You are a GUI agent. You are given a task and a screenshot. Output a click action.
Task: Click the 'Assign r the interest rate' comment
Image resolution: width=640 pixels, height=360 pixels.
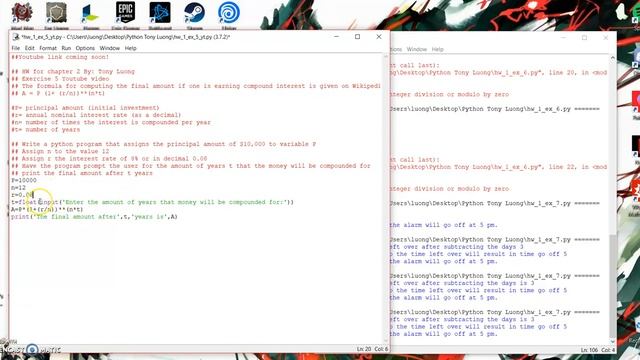point(109,159)
